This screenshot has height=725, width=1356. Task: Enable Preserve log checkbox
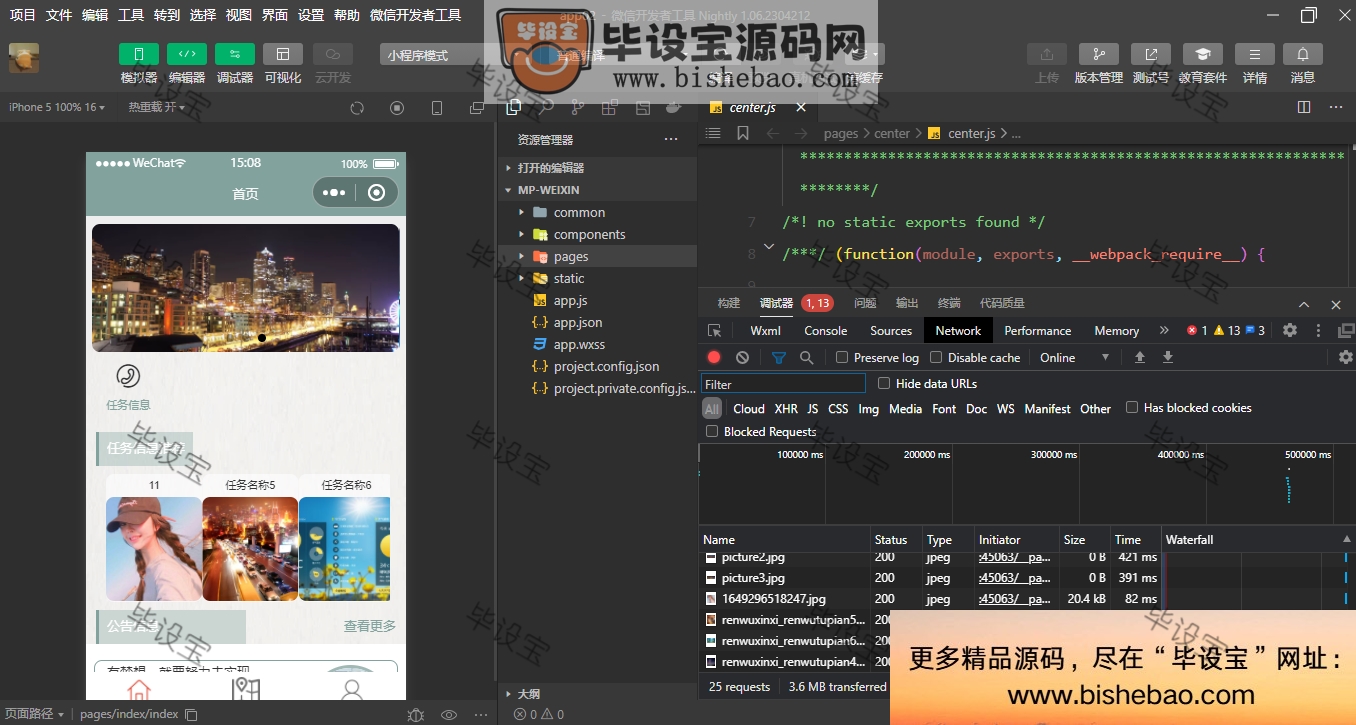point(842,357)
